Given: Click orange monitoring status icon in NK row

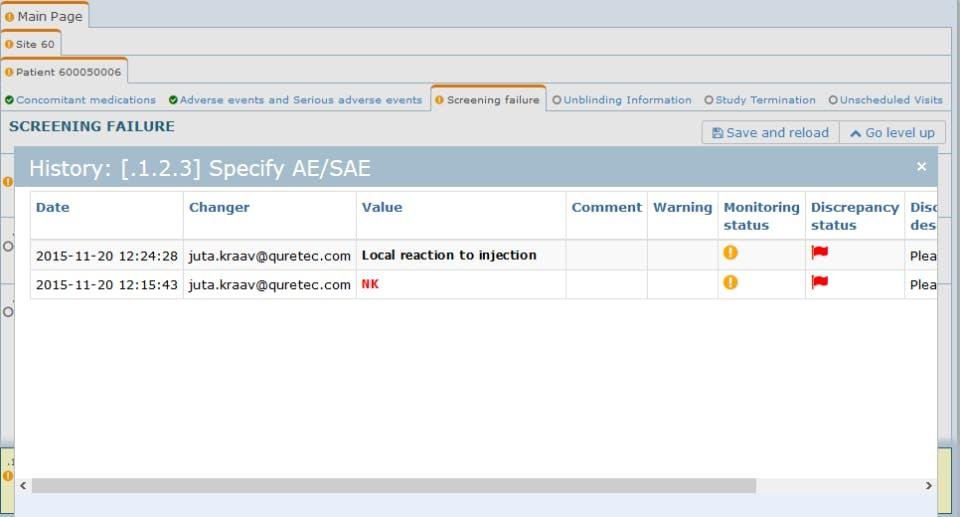Looking at the screenshot, I should [730, 283].
